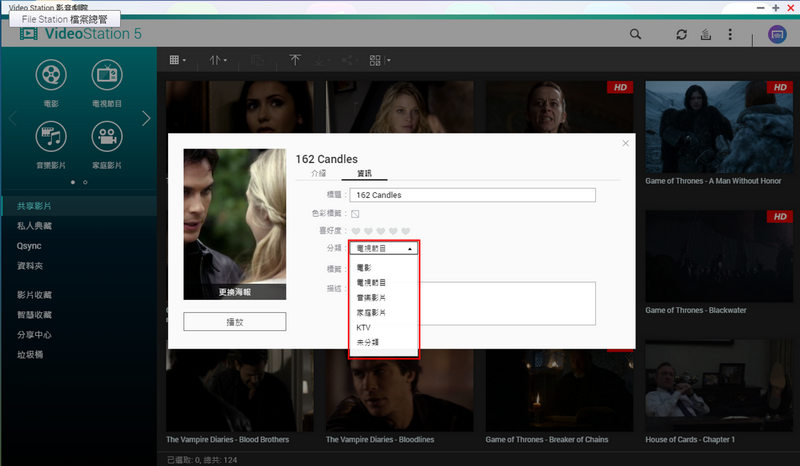
Task: Click the 標題 title input field
Action: tap(472, 195)
